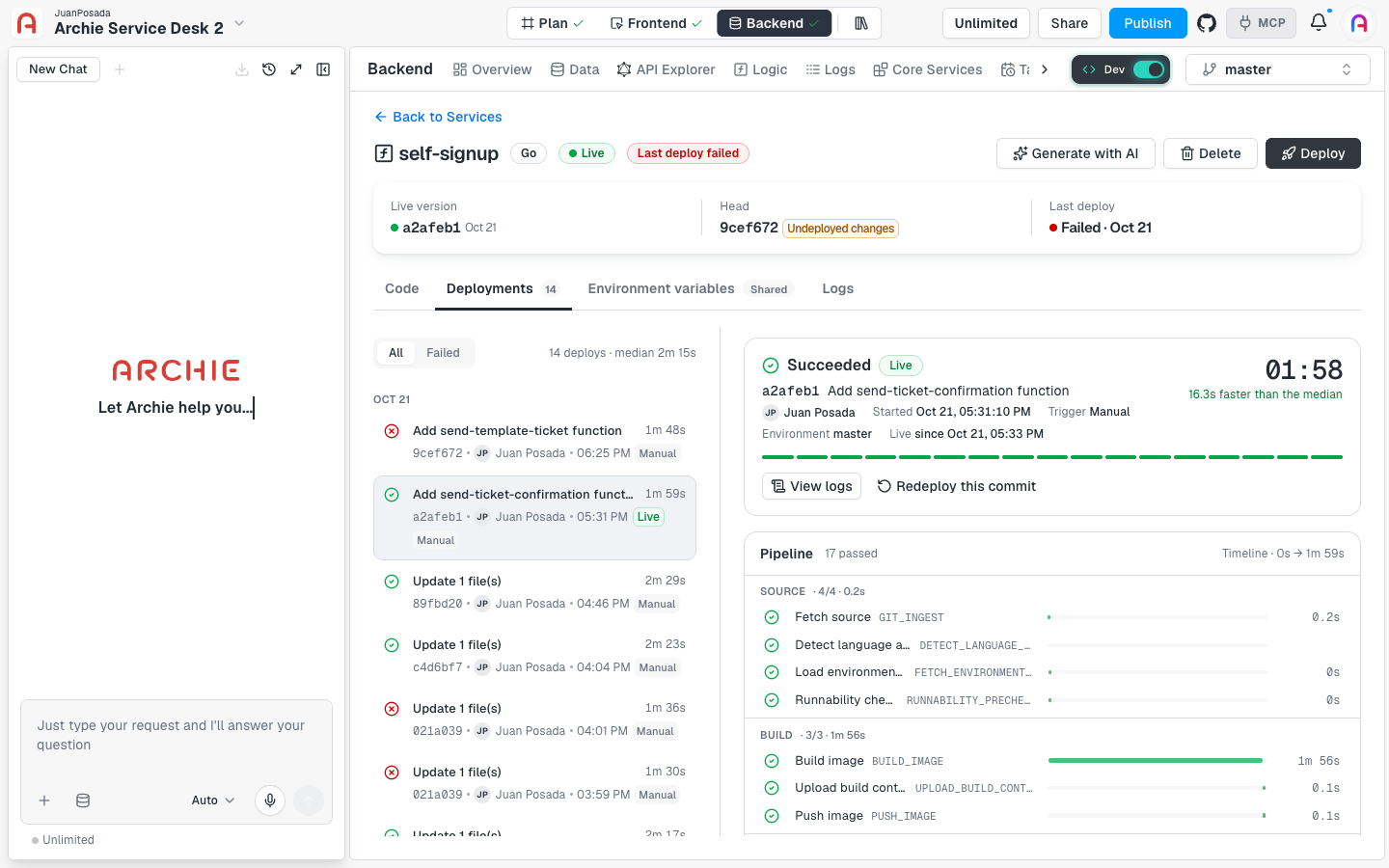Screen dimensions: 1389x868
Task: Redeploy this commit
Action: click(956, 486)
